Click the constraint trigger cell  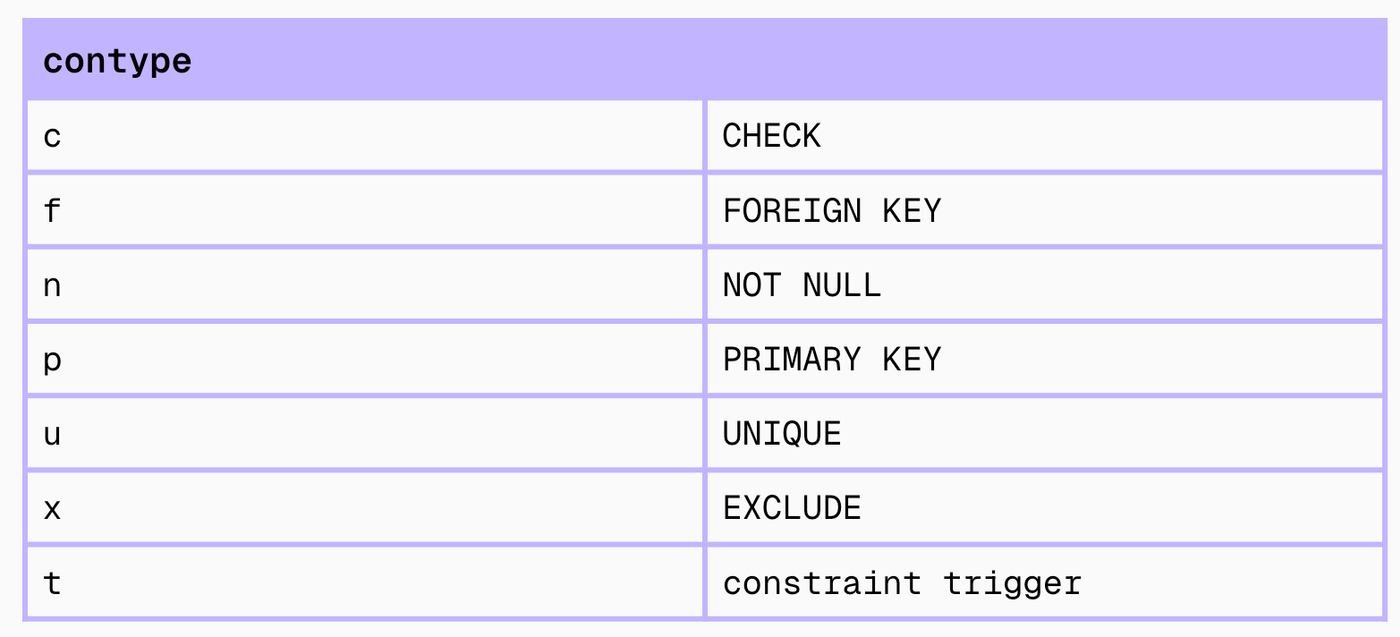[x=901, y=582]
